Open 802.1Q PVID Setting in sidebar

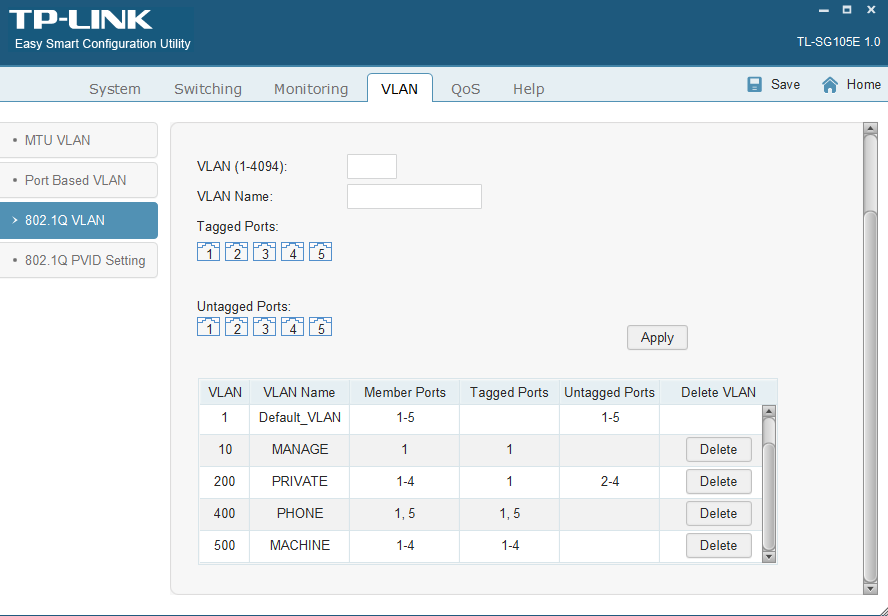coord(85,260)
